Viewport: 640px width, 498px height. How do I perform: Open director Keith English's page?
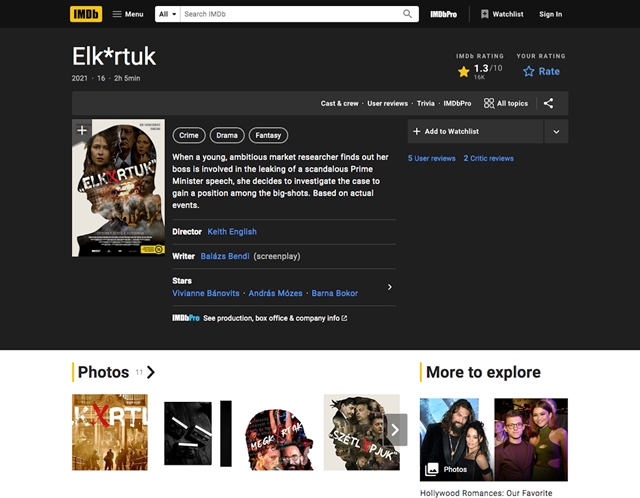[x=232, y=232]
